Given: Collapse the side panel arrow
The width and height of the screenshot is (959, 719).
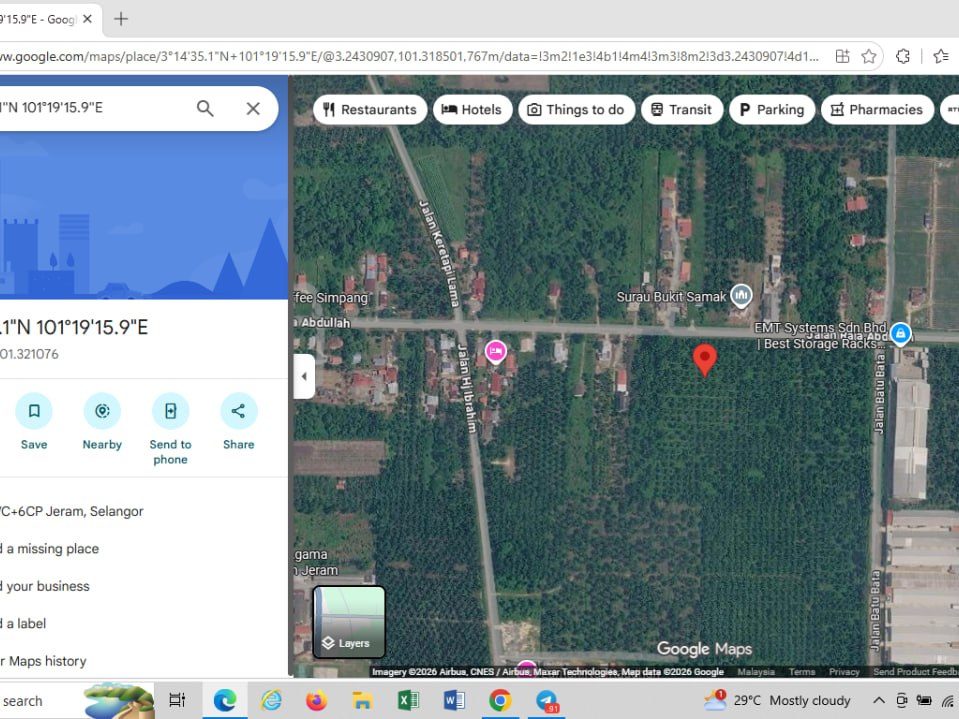Looking at the screenshot, I should coord(304,376).
